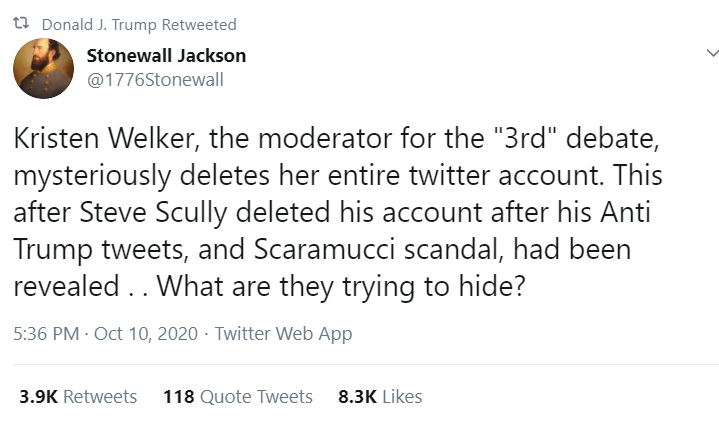The height and width of the screenshot is (426, 719).
Task: Open the Stonewall Jackson profile picture
Action: (x=44, y=68)
